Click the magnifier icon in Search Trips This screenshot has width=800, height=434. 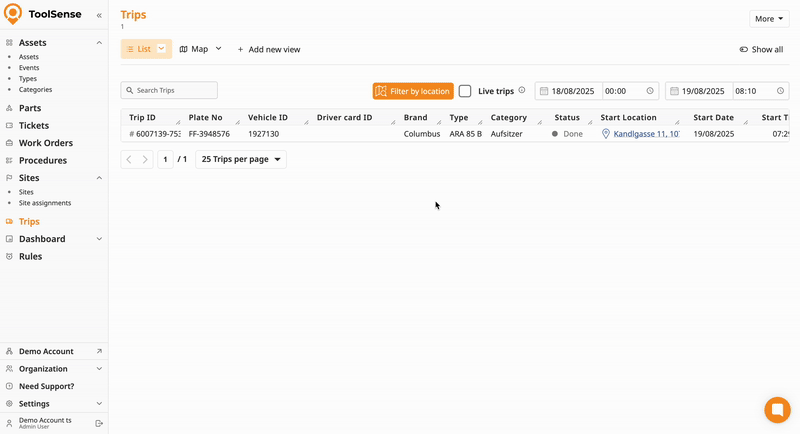(x=130, y=90)
